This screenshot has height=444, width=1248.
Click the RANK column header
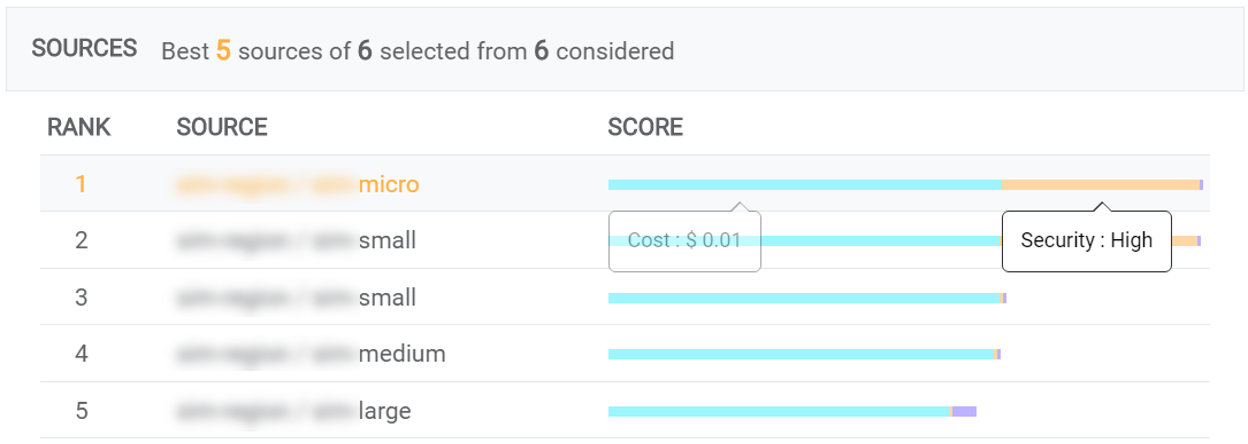(79, 128)
